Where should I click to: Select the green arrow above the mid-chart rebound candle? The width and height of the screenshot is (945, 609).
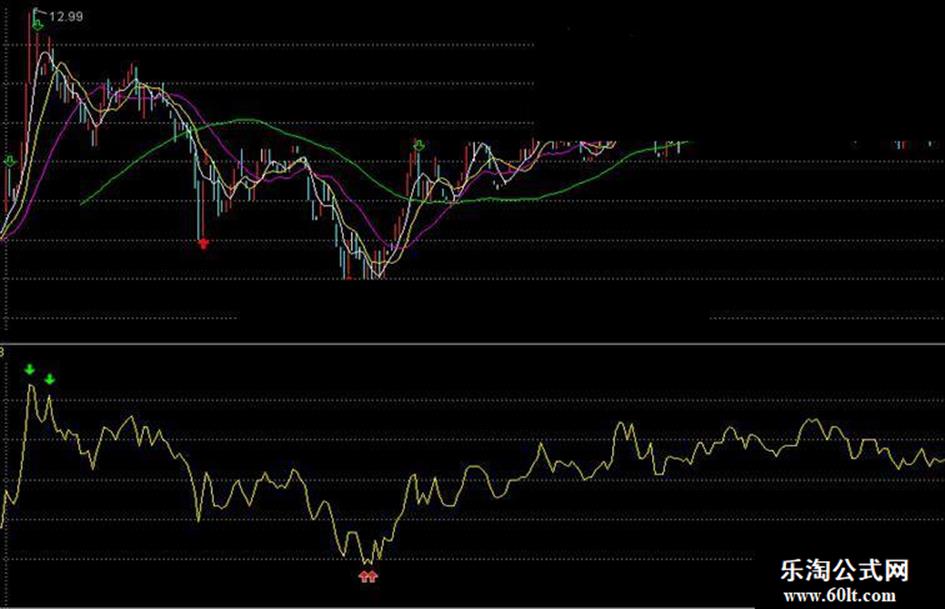(x=419, y=145)
